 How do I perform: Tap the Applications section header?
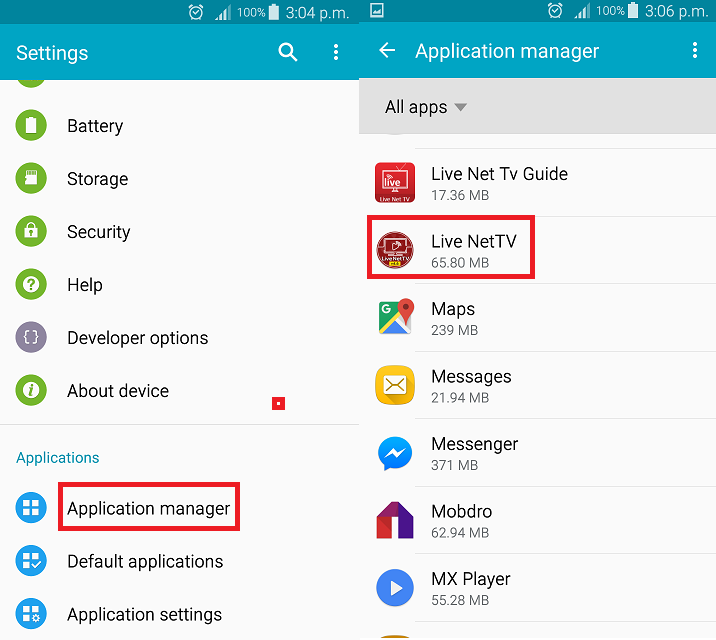coord(58,457)
